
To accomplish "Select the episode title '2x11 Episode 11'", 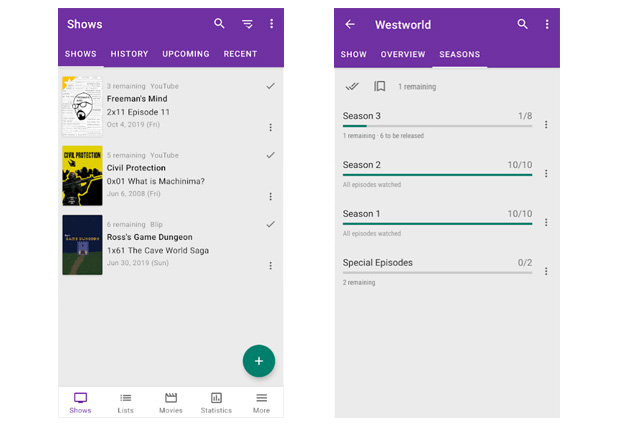I will point(138,112).
